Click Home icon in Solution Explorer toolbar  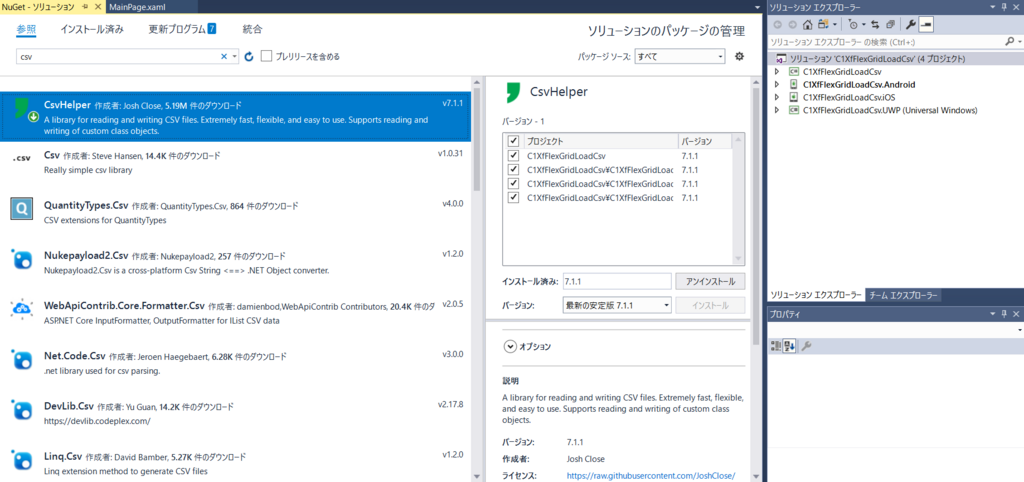click(x=807, y=24)
